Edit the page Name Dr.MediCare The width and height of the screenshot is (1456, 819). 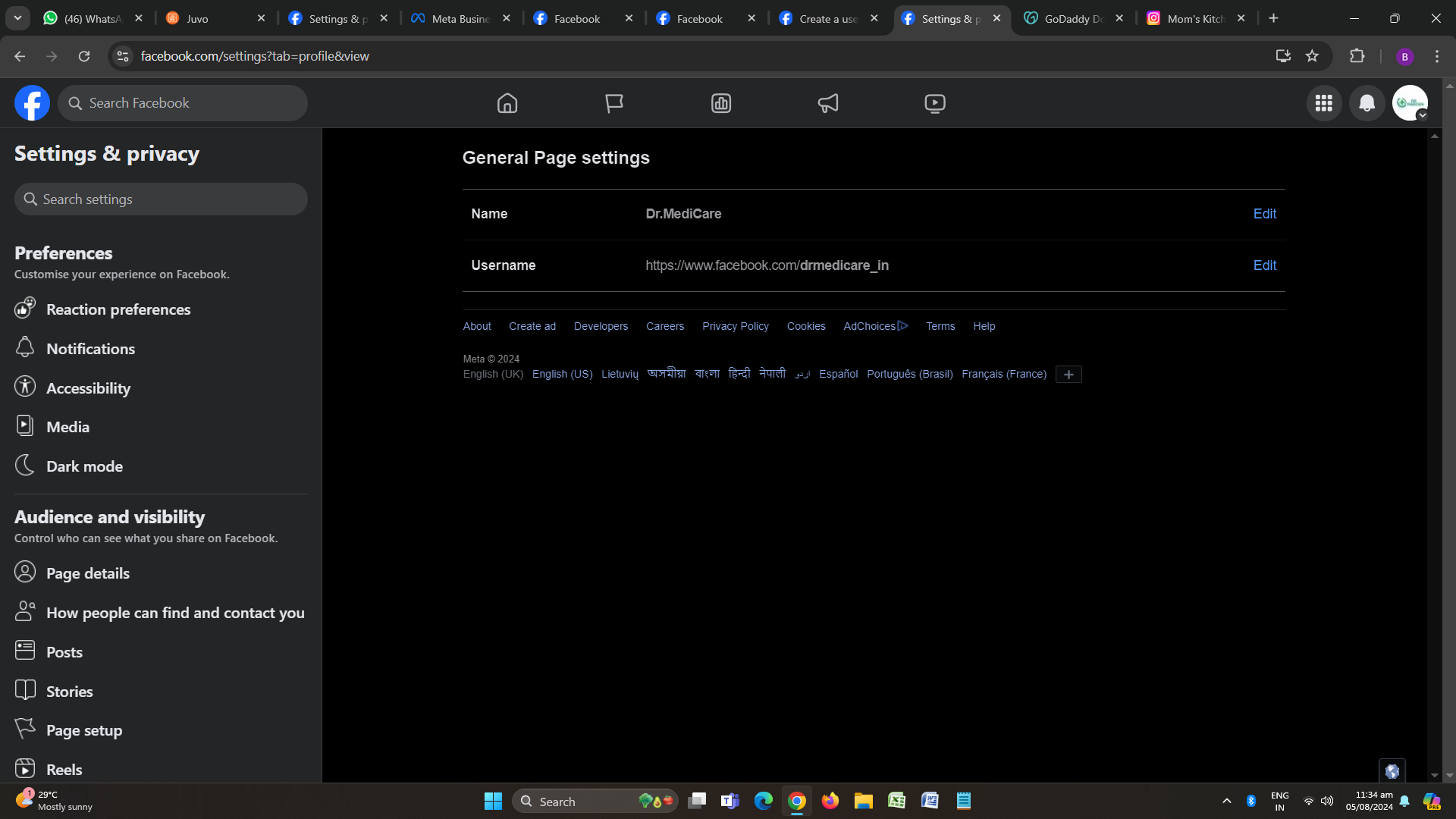[1264, 214]
